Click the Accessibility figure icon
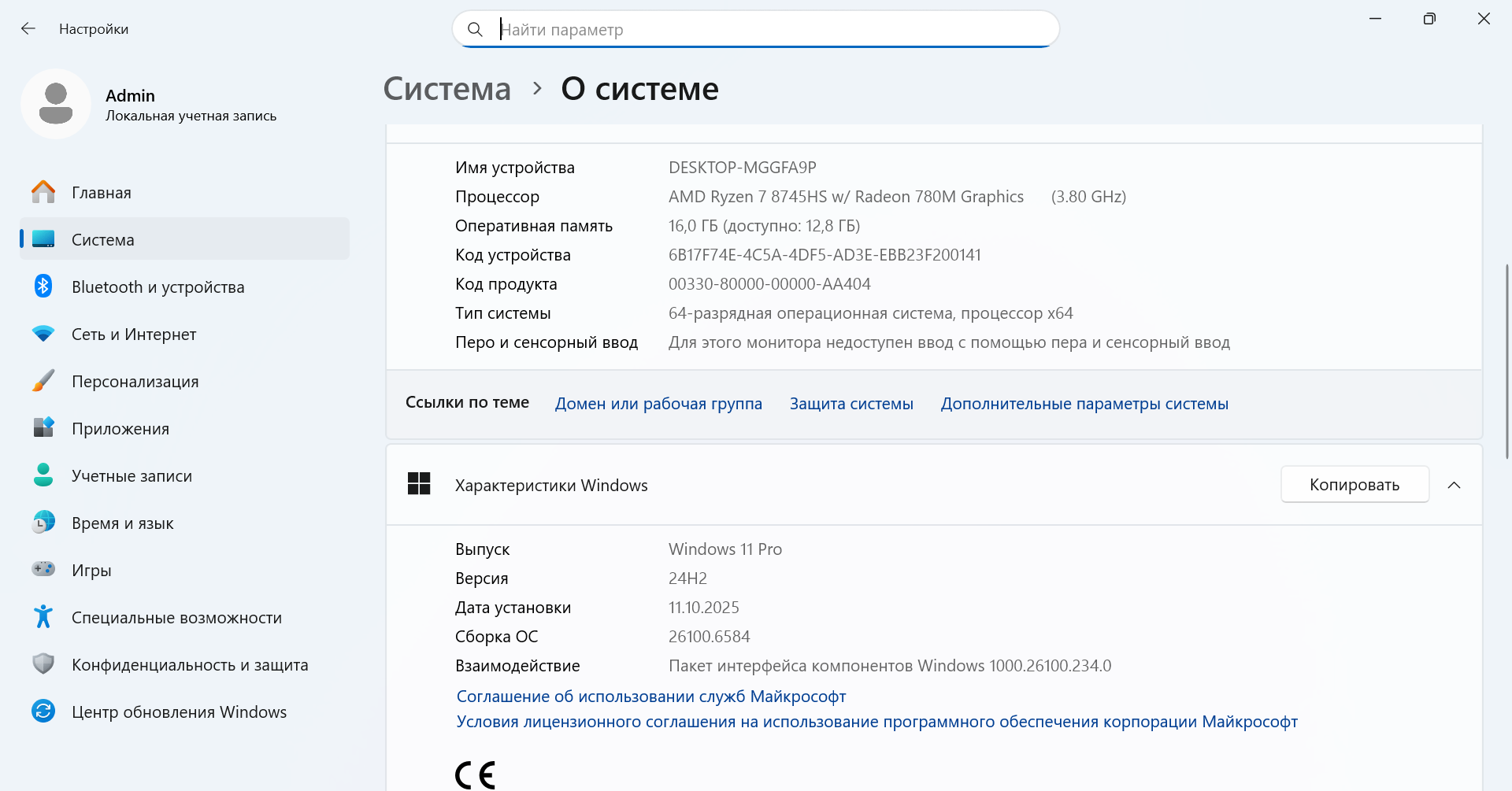Image resolution: width=1512 pixels, height=791 pixels. coord(43,617)
